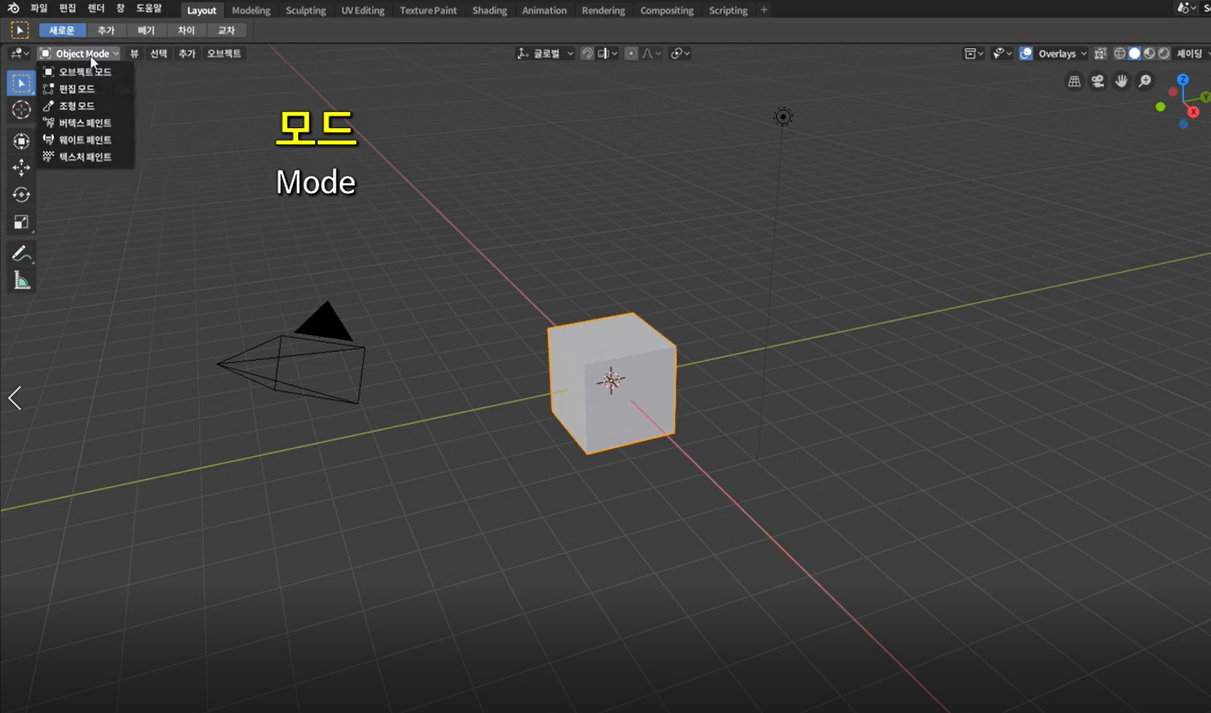
Task: Switch to material preview shading
Action: coord(1149,53)
